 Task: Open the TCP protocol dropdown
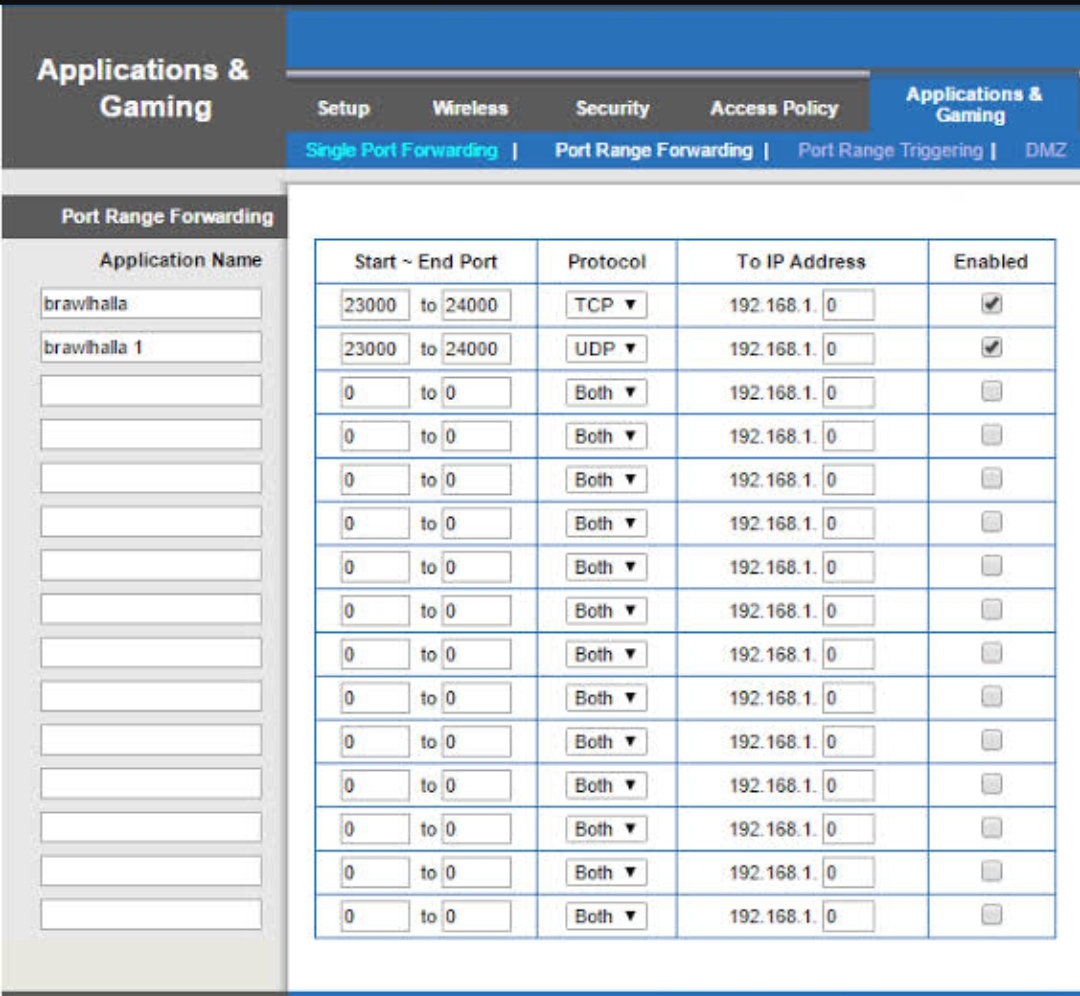click(606, 305)
